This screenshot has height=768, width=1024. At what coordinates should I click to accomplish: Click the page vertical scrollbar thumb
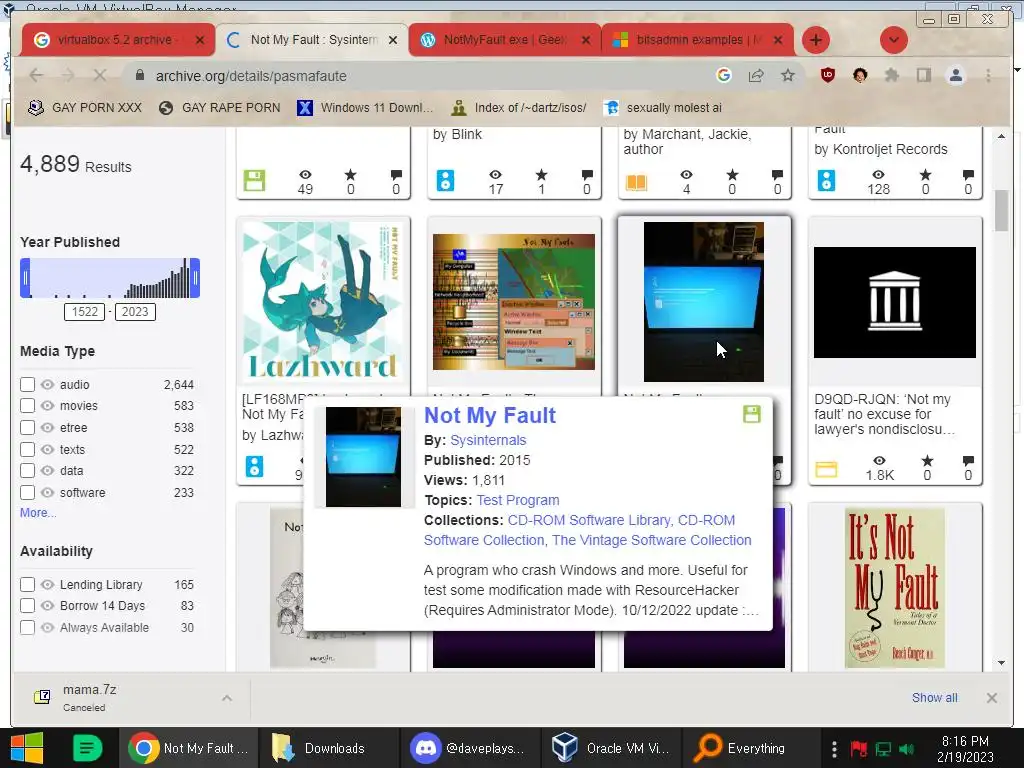tap(1001, 210)
